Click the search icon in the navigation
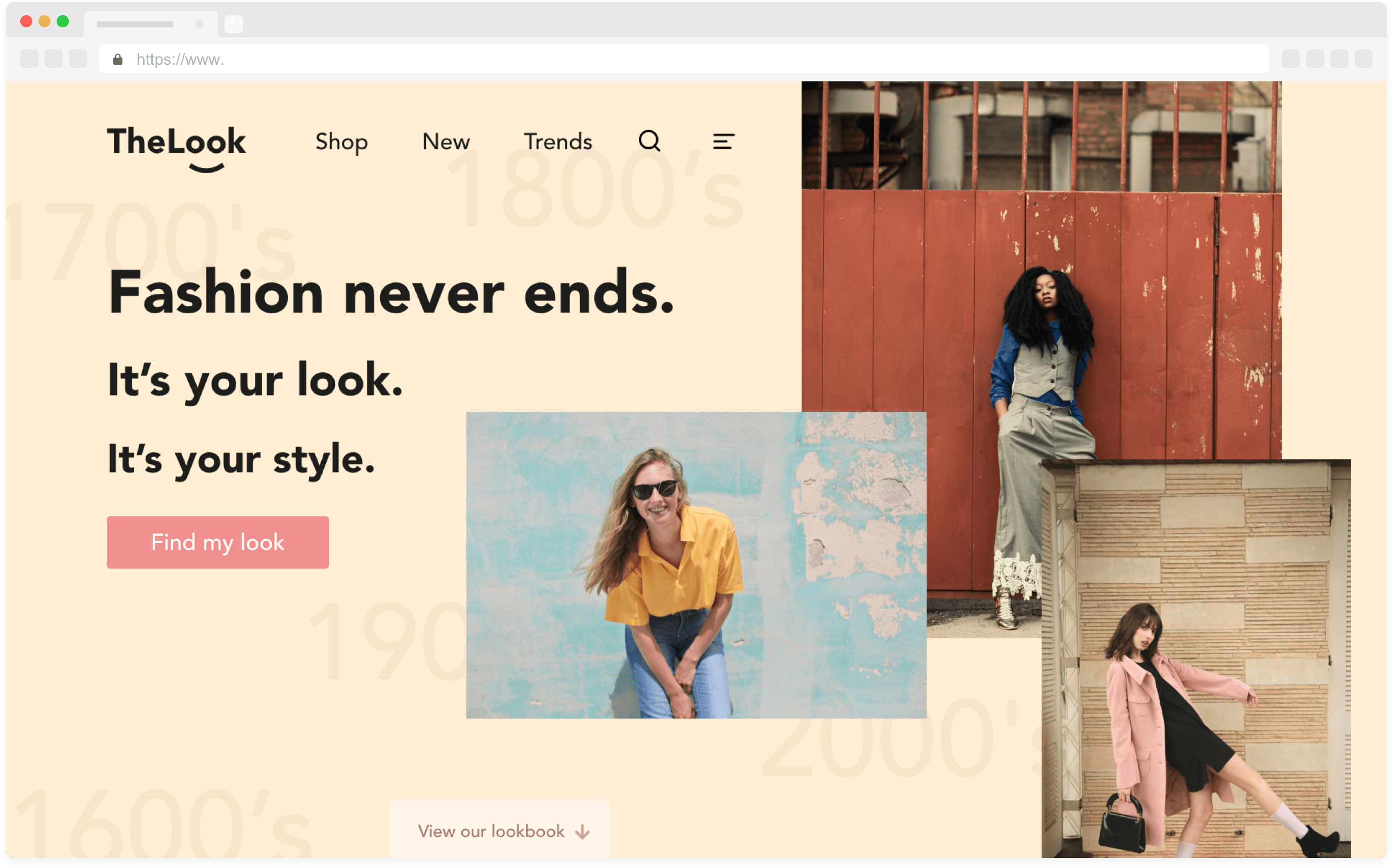1393x868 pixels. click(650, 140)
